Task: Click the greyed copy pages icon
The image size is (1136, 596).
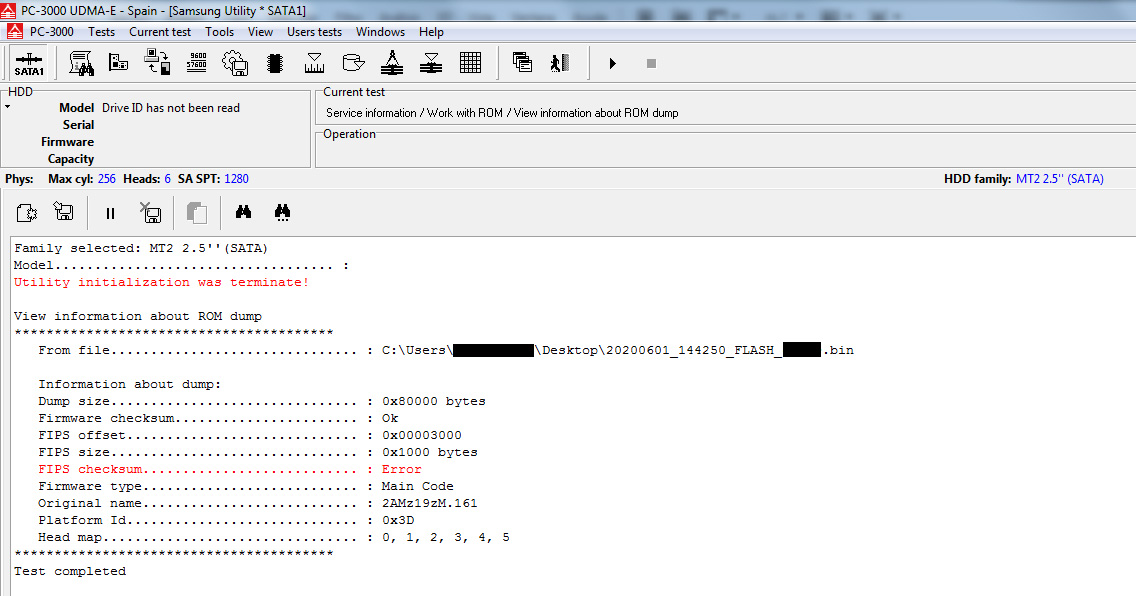Action: tap(196, 213)
